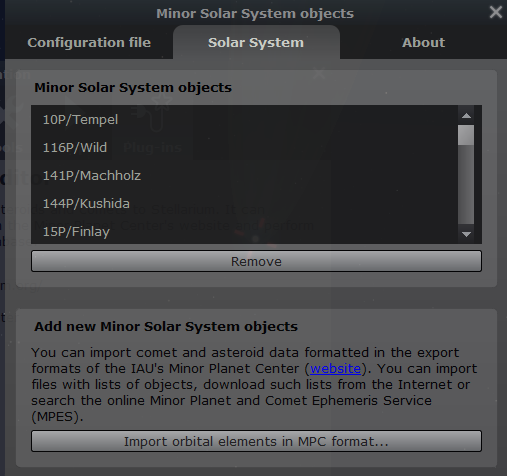507x476 pixels.
Task: Pick the 144P/Kushida list item
Action: [245, 204]
